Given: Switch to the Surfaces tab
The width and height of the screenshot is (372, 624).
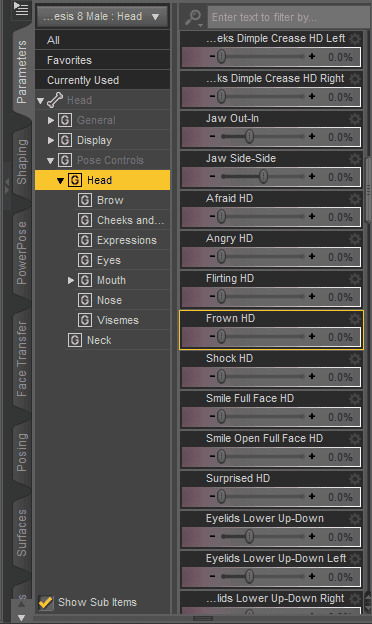Looking at the screenshot, I should point(22,532).
